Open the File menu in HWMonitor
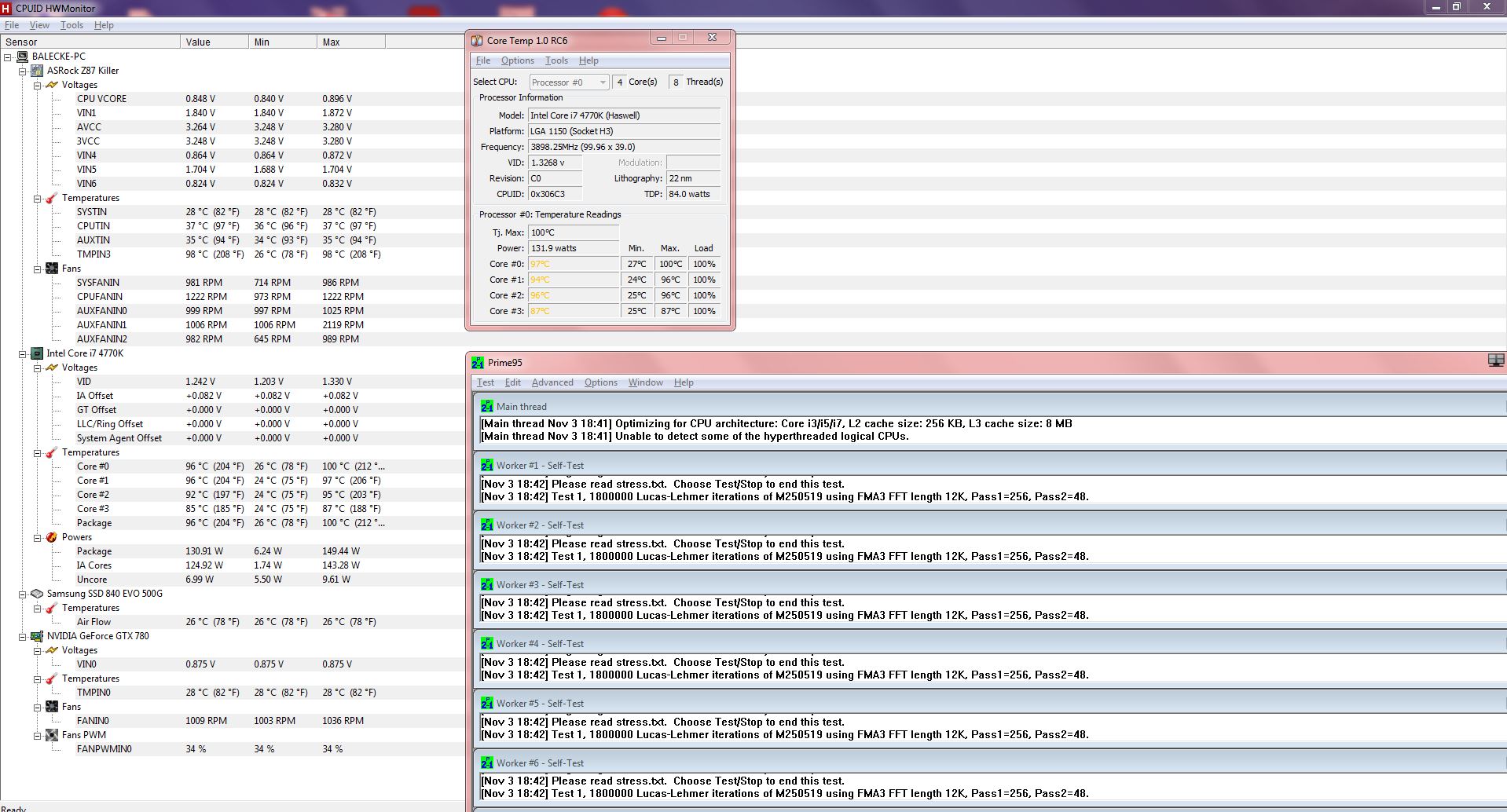 tap(12, 25)
